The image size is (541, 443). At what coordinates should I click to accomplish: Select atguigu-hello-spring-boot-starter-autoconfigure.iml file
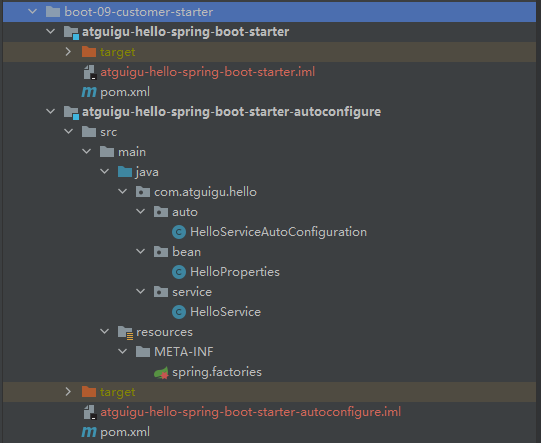(x=250, y=412)
